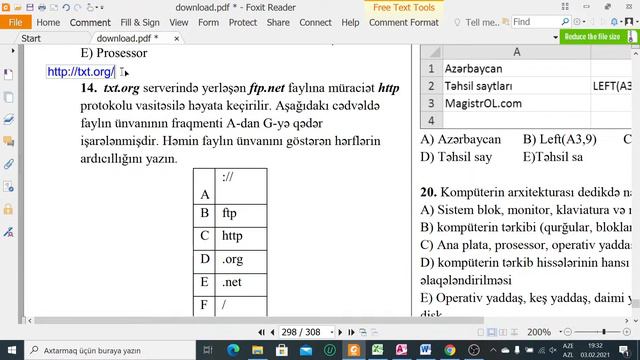
Task: Open the Bookmarks panel in the left sidebar
Action: 8,74
